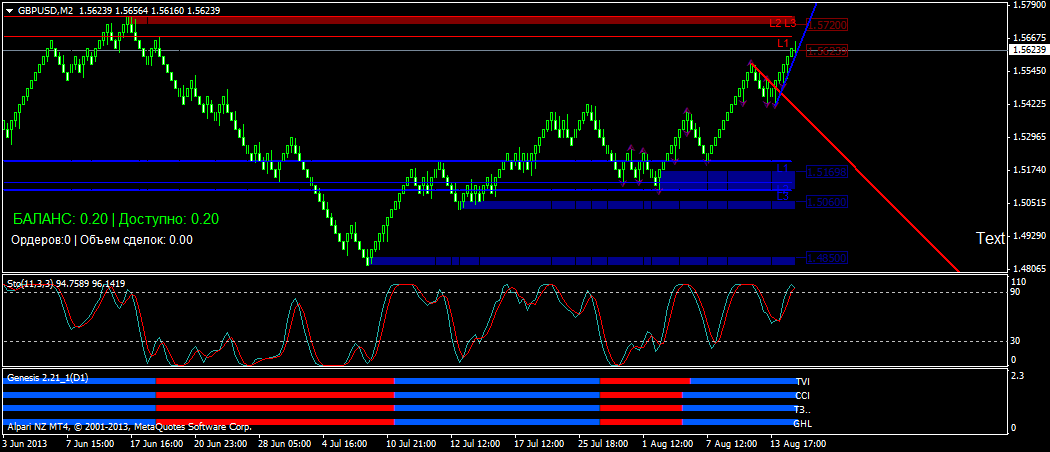Click the Alpari NZ MT4 copyright text
The image size is (1050, 452).
[129, 427]
